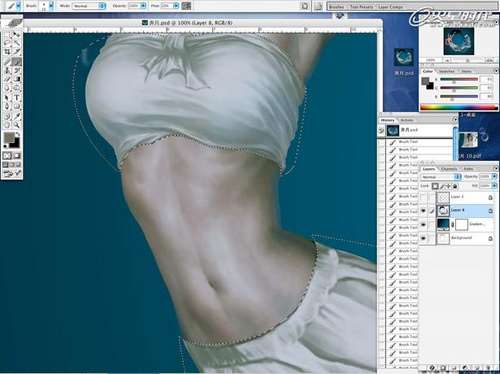
Task: Select the Zoom tool
Action: click(x=17, y=125)
